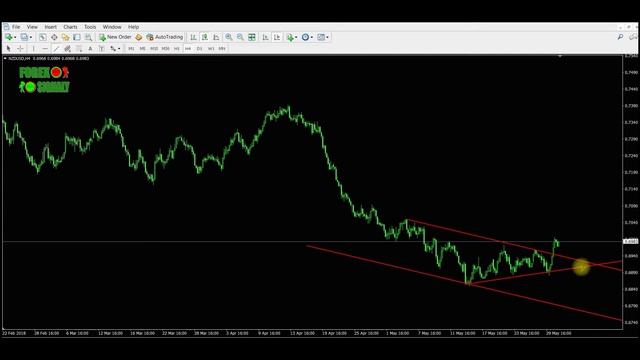Switch to M30 timeframe

point(165,49)
